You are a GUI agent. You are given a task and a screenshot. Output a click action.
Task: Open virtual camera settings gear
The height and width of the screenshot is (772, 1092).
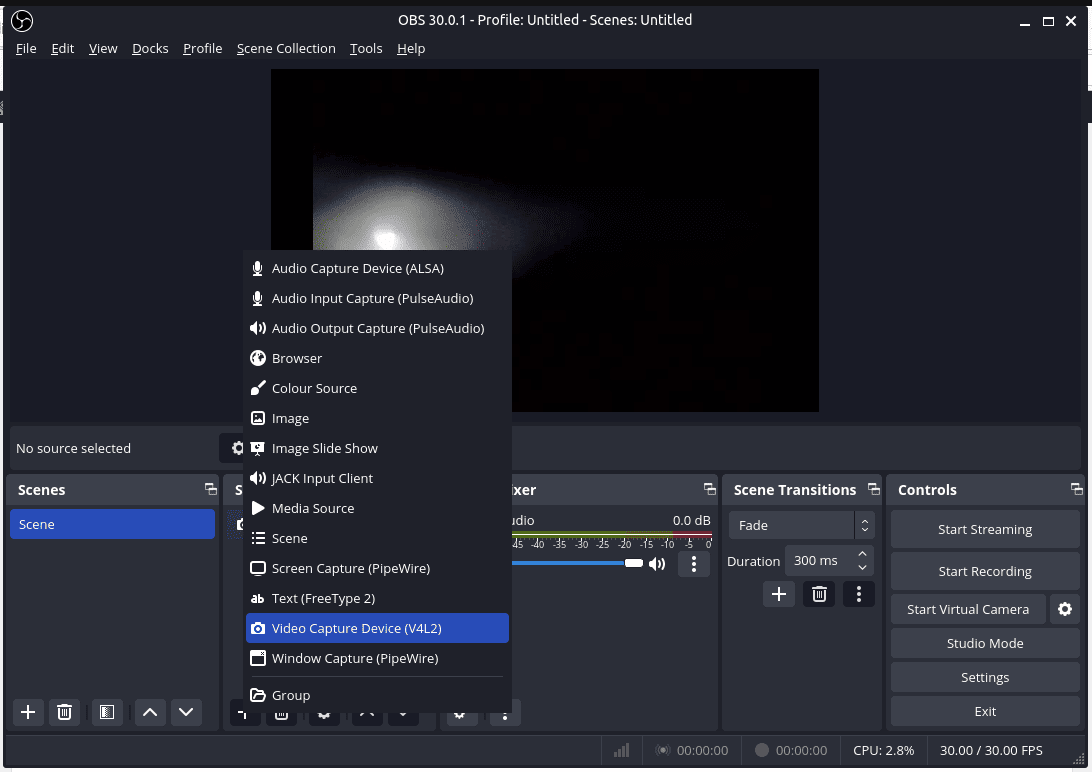click(x=1065, y=609)
